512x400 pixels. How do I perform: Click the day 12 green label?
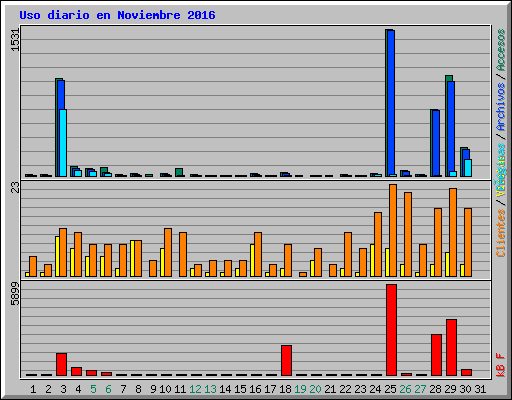pos(195,389)
